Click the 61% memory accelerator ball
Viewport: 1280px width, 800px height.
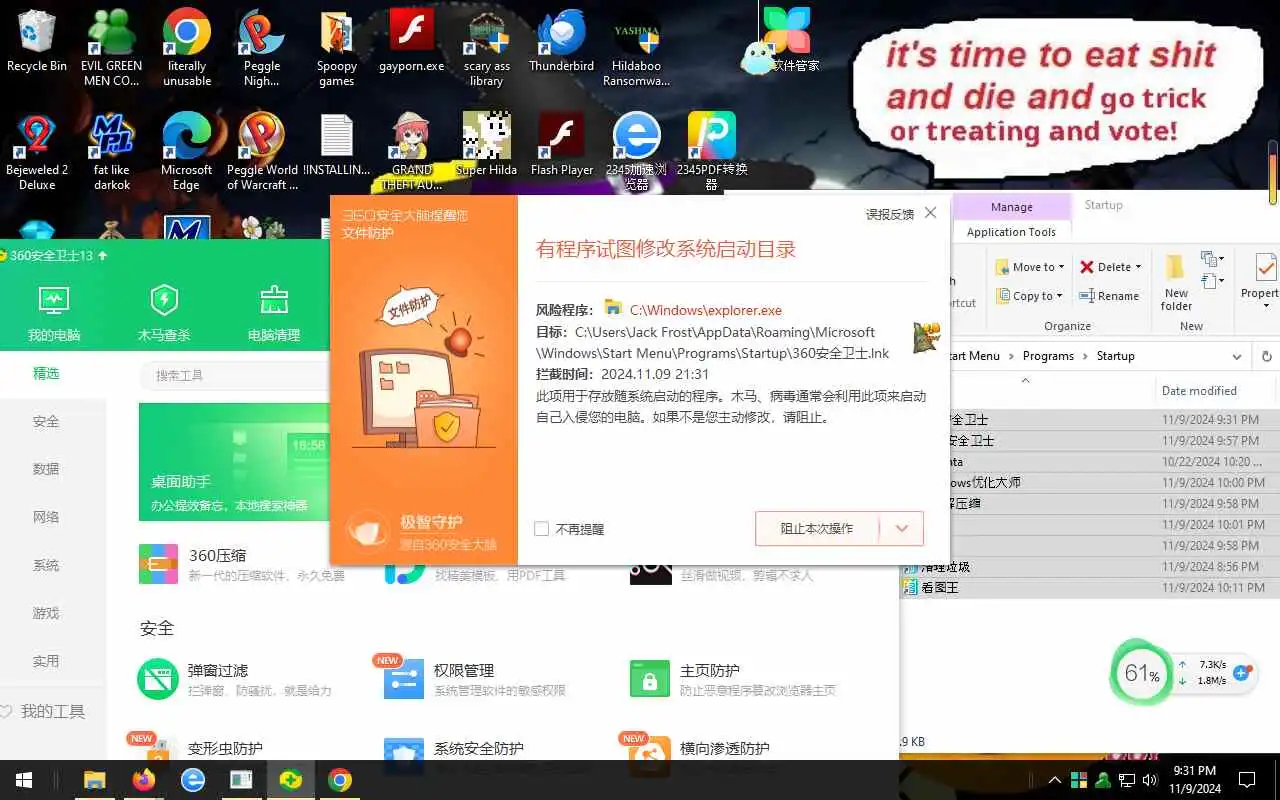click(x=1141, y=674)
